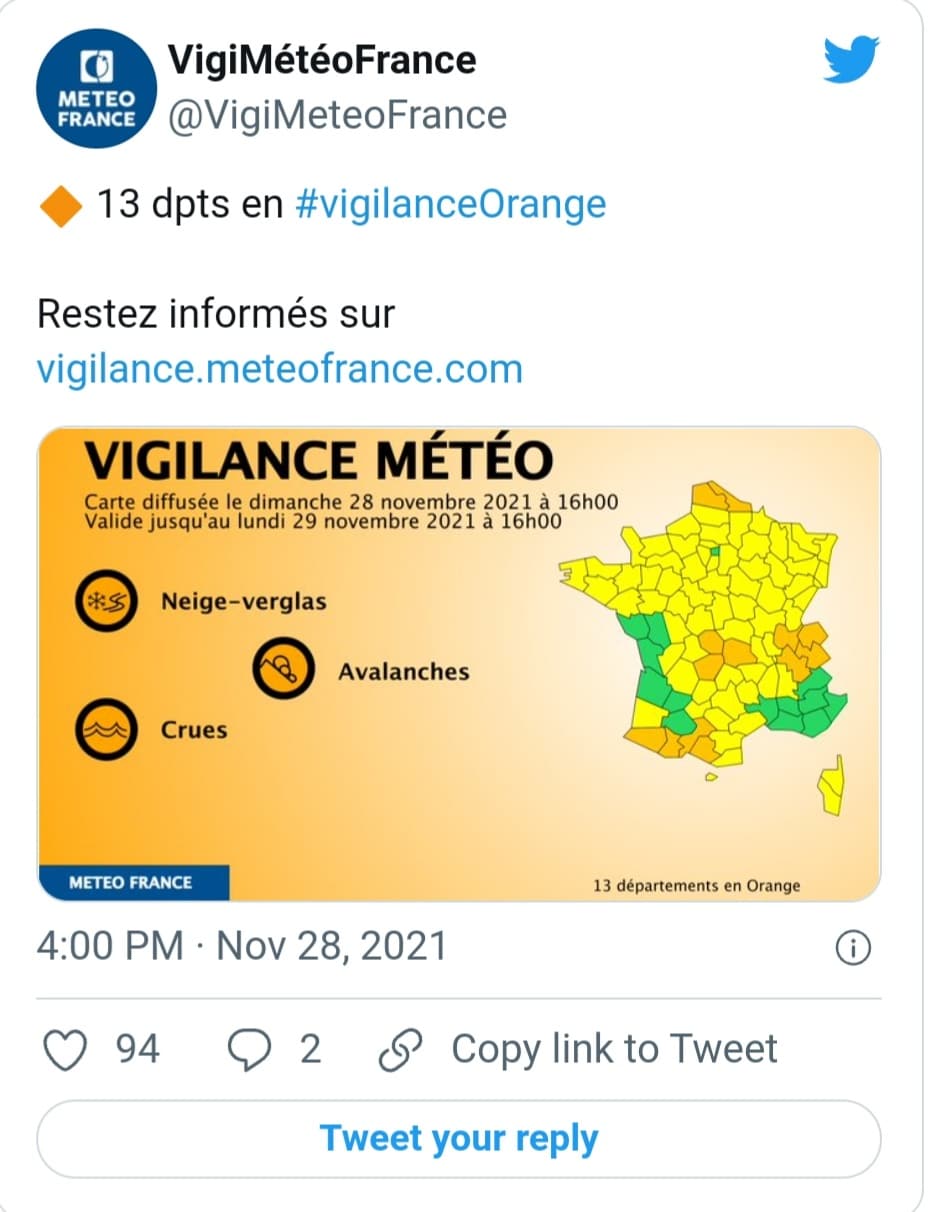Like the tweet with the heart icon
Screen dimensions: 929x1212
click(x=66, y=1050)
